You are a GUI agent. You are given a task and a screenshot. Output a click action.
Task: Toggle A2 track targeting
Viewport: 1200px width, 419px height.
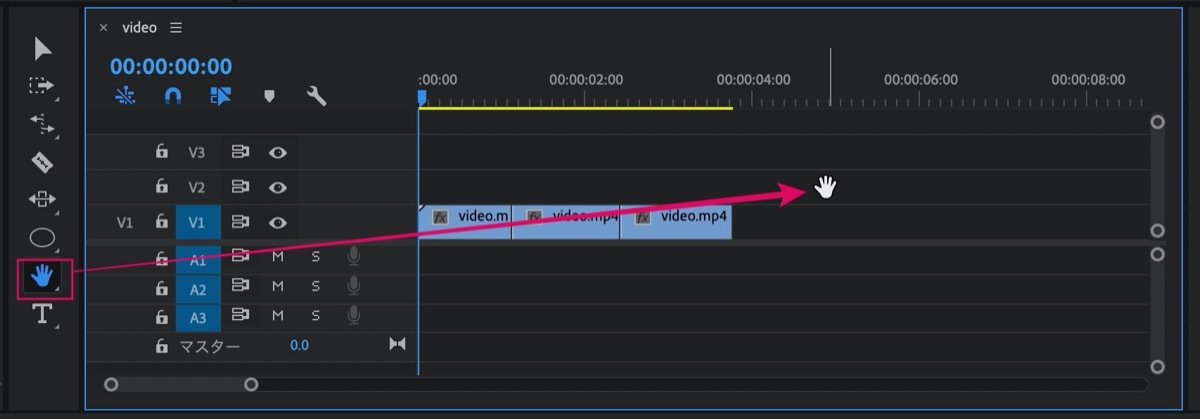(x=198, y=289)
